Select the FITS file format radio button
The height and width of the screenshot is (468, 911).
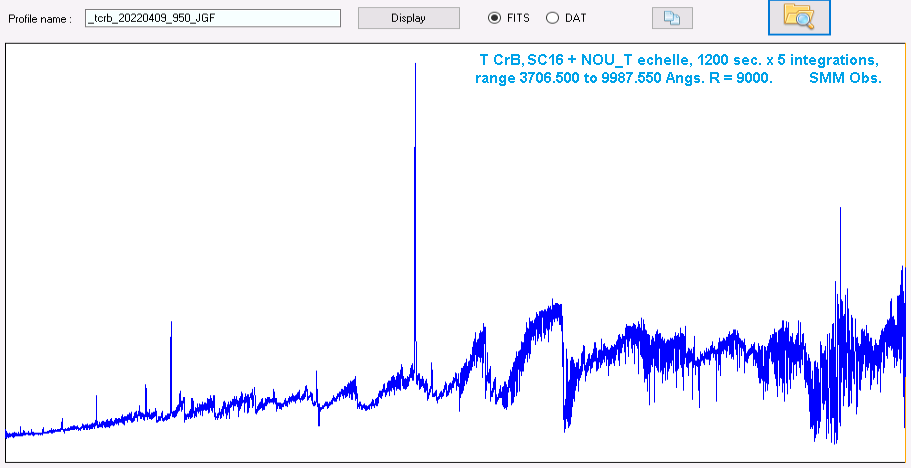(x=494, y=18)
